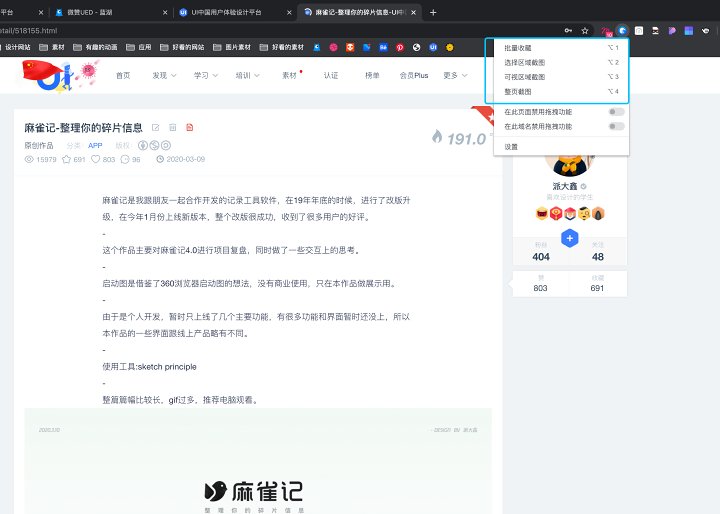Screen dimensions: 720x514
Task: Open 认证 in site navigation
Action: (x=331, y=75)
